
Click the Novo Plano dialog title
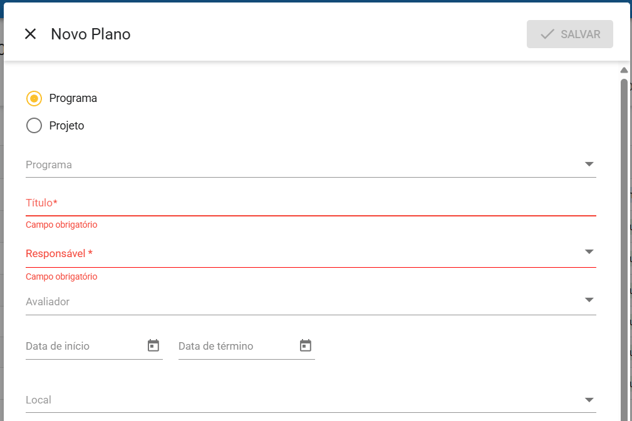pyautogui.click(x=91, y=34)
